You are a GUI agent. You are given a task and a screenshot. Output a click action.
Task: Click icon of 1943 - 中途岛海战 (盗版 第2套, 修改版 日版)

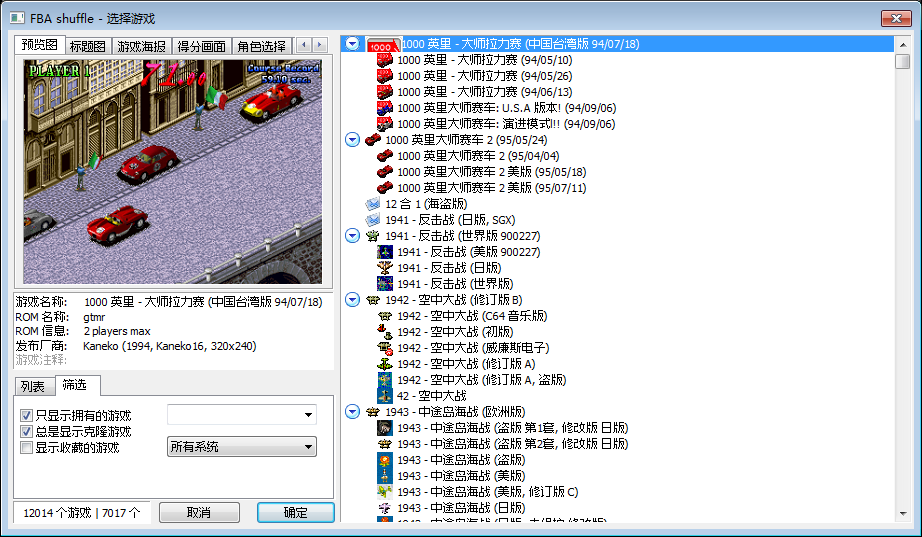[x=385, y=443]
